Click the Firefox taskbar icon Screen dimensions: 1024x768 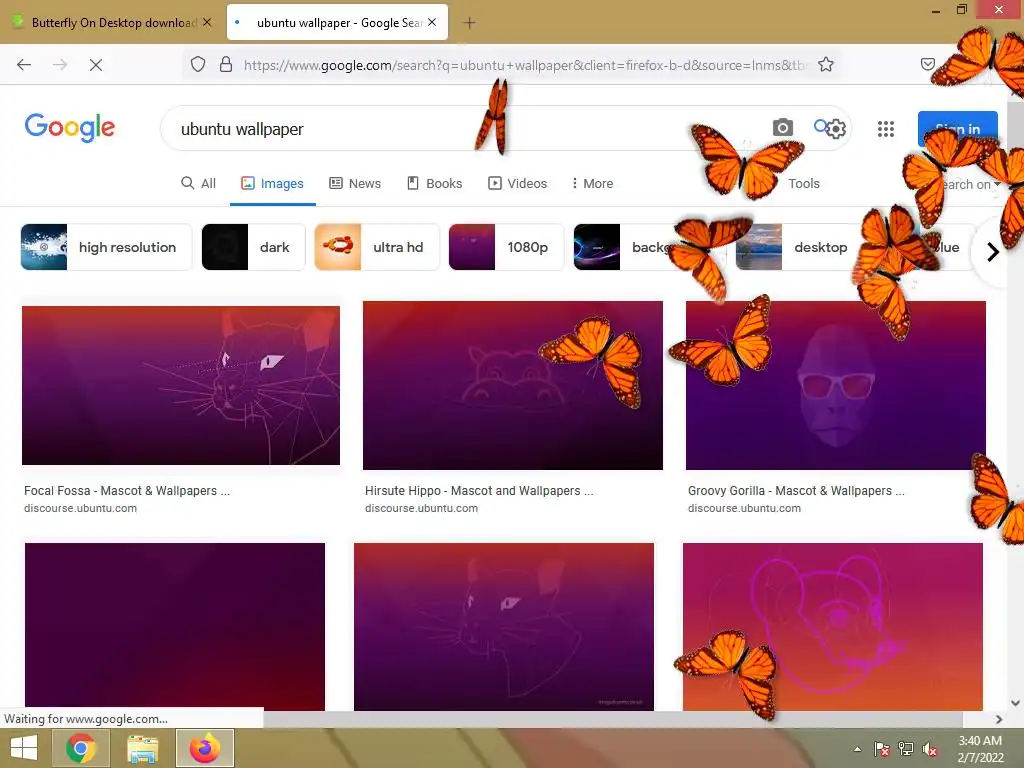(x=204, y=748)
